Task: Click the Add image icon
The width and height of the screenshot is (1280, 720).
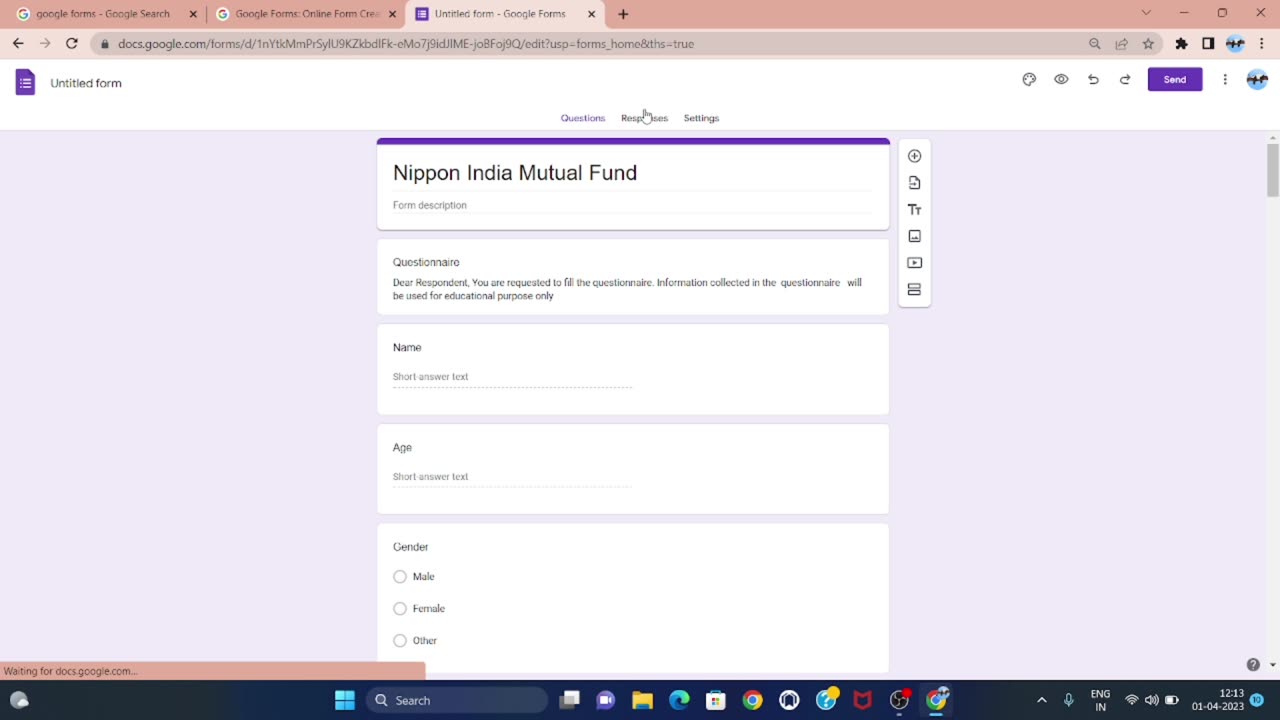Action: click(914, 236)
